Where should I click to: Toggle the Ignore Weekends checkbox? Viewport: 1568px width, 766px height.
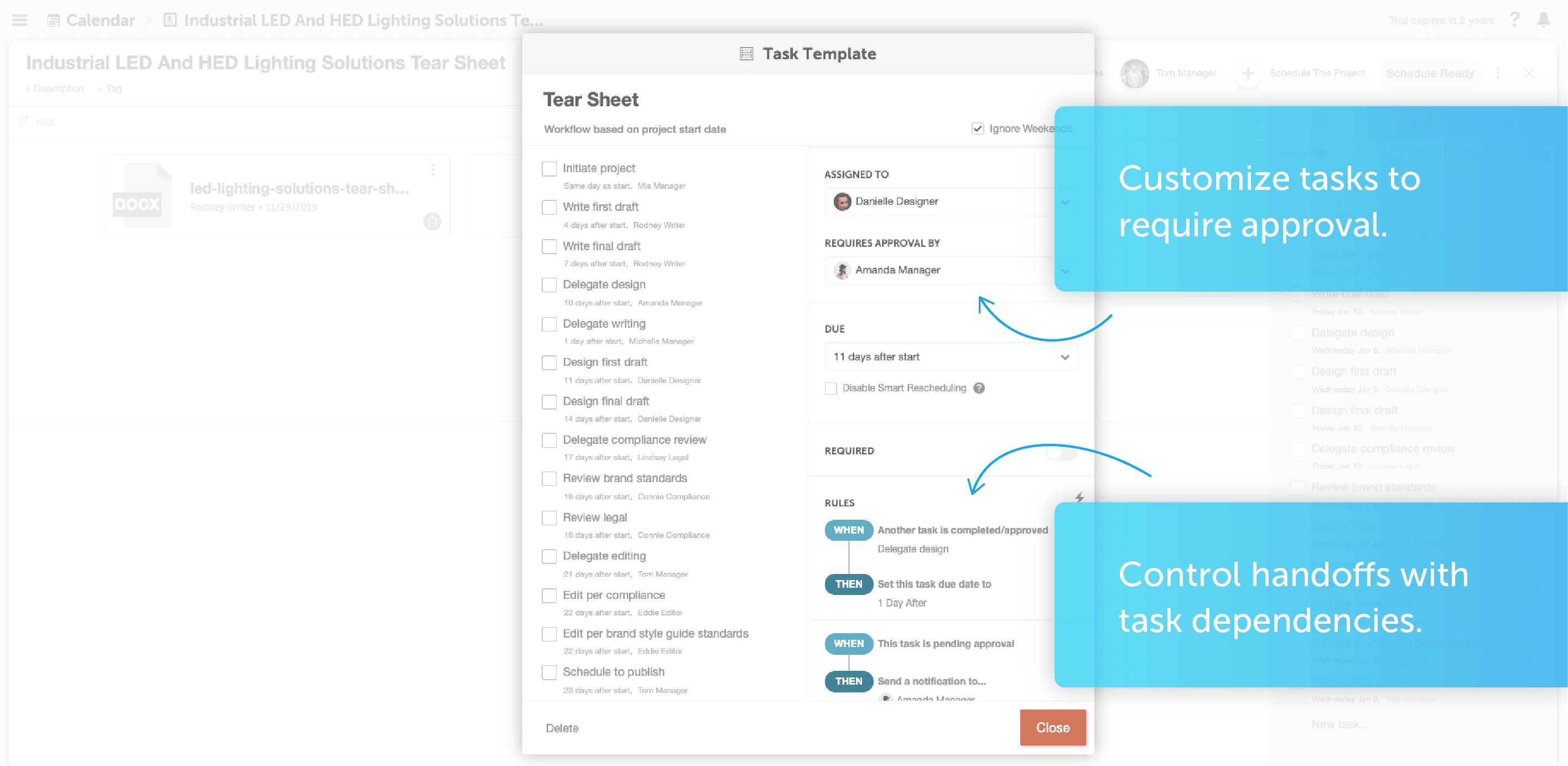click(x=977, y=128)
